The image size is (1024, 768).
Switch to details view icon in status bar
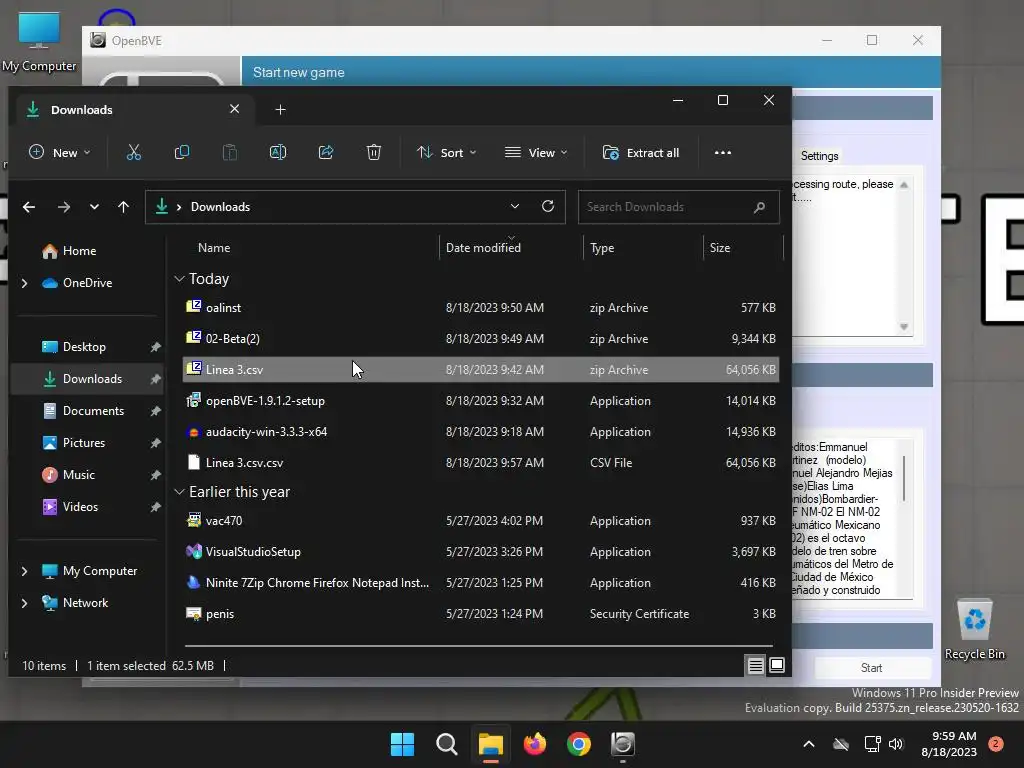[756, 665]
